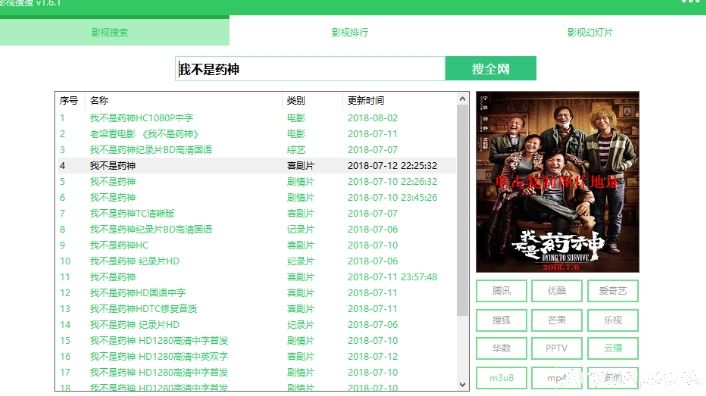This screenshot has width=706, height=396.
Task: Click the search field containing 我不是药神
Action: pos(310,69)
